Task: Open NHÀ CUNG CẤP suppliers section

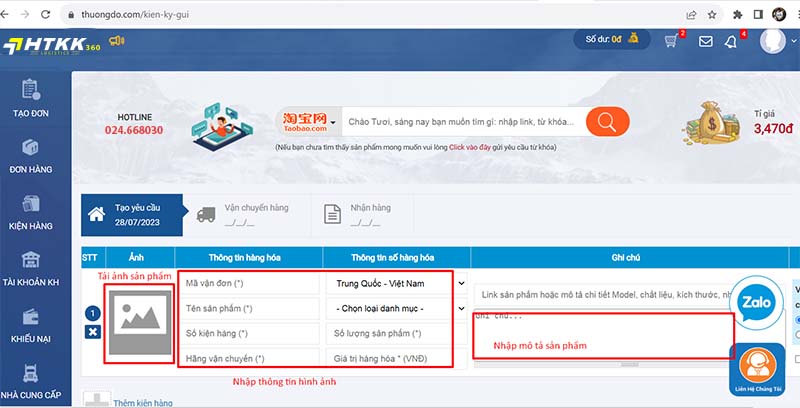Action: (31, 381)
